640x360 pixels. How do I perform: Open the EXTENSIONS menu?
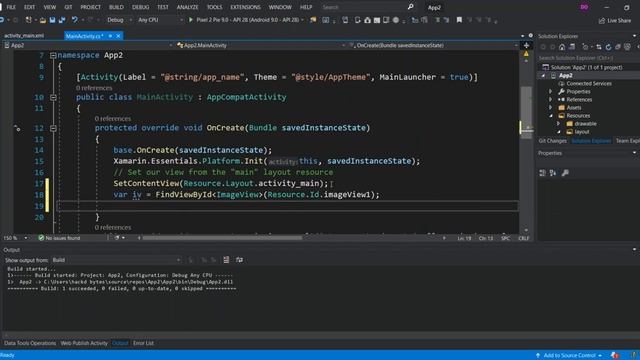[x=245, y=7]
